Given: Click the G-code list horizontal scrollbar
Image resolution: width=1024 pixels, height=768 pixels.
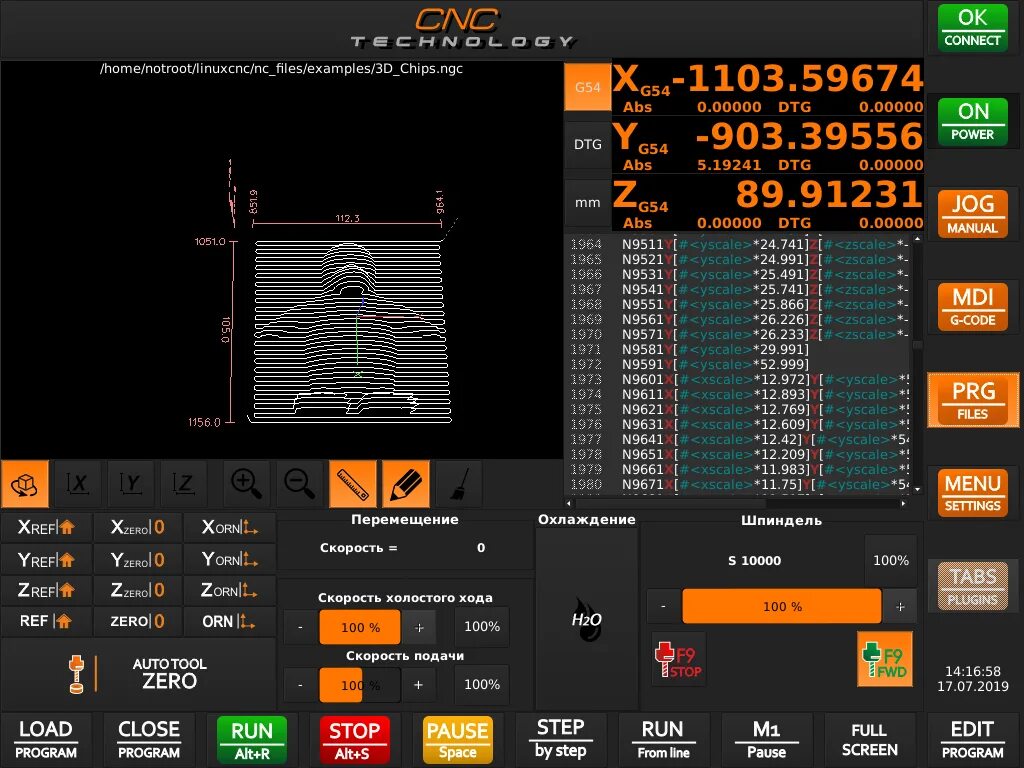Looking at the screenshot, I should [737, 504].
